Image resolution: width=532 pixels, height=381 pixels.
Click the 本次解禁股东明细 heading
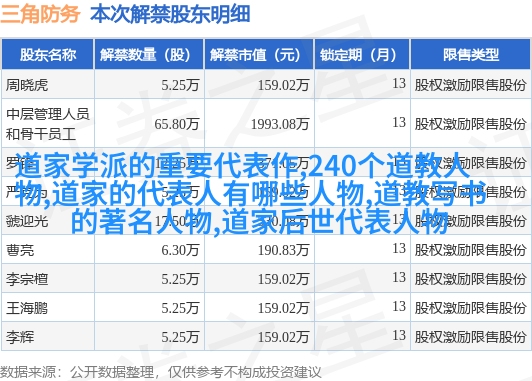(x=170, y=14)
